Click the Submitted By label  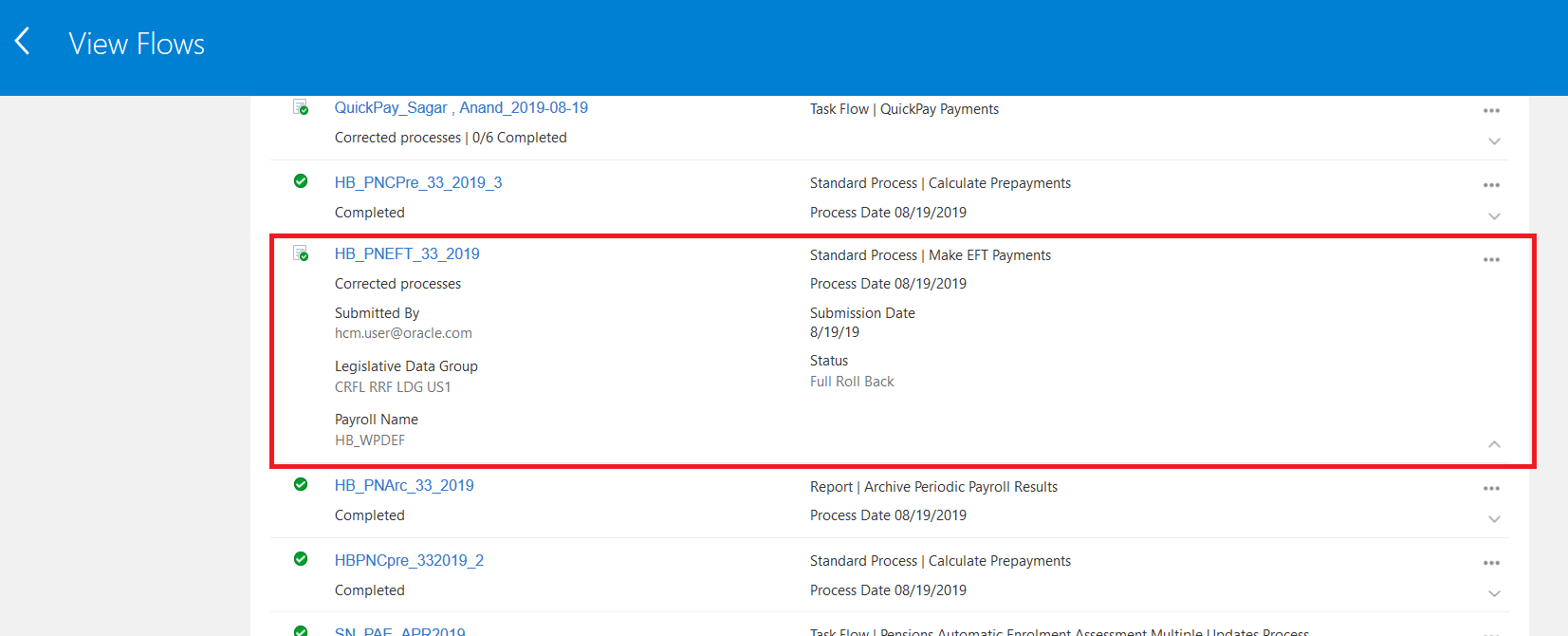click(377, 313)
